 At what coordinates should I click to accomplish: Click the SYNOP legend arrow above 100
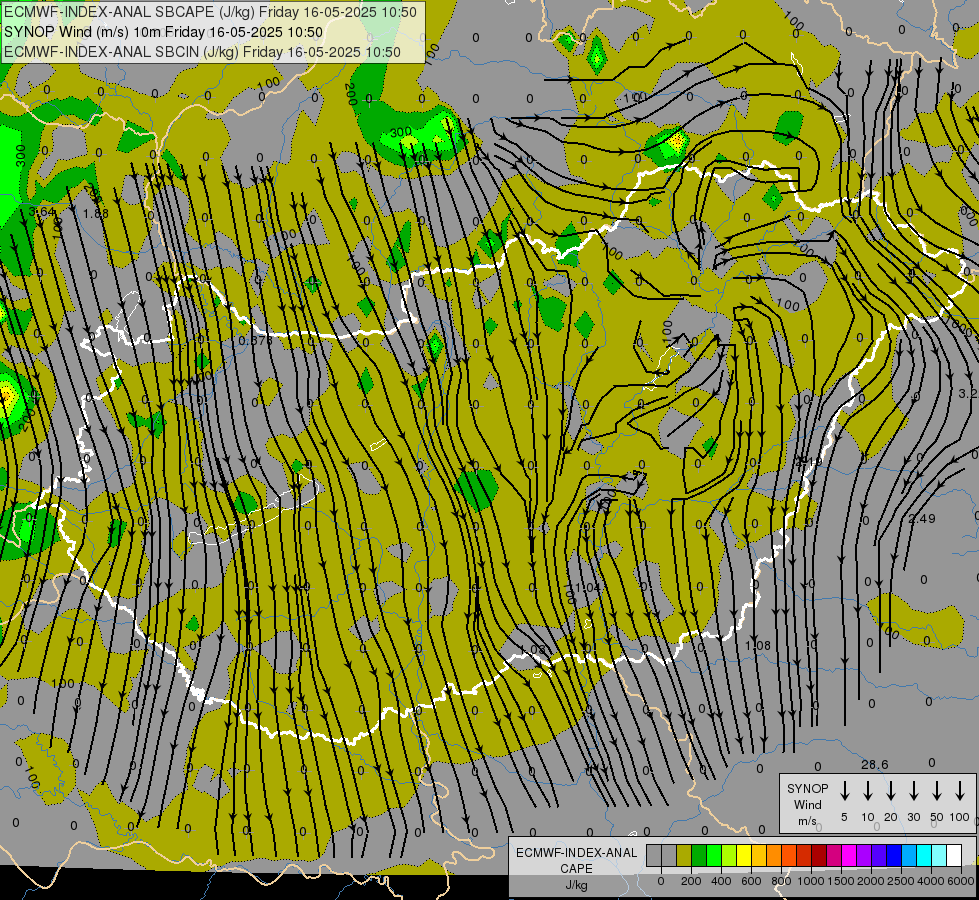coord(960,791)
